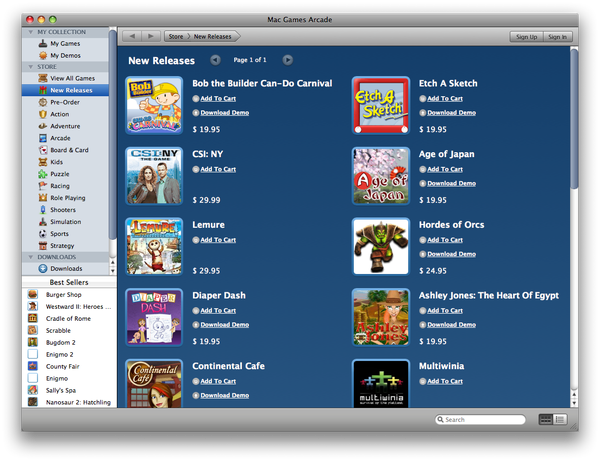The height and width of the screenshot is (461, 600).
Task: Click the sidebar vertical scrollbar
Action: click(112, 135)
